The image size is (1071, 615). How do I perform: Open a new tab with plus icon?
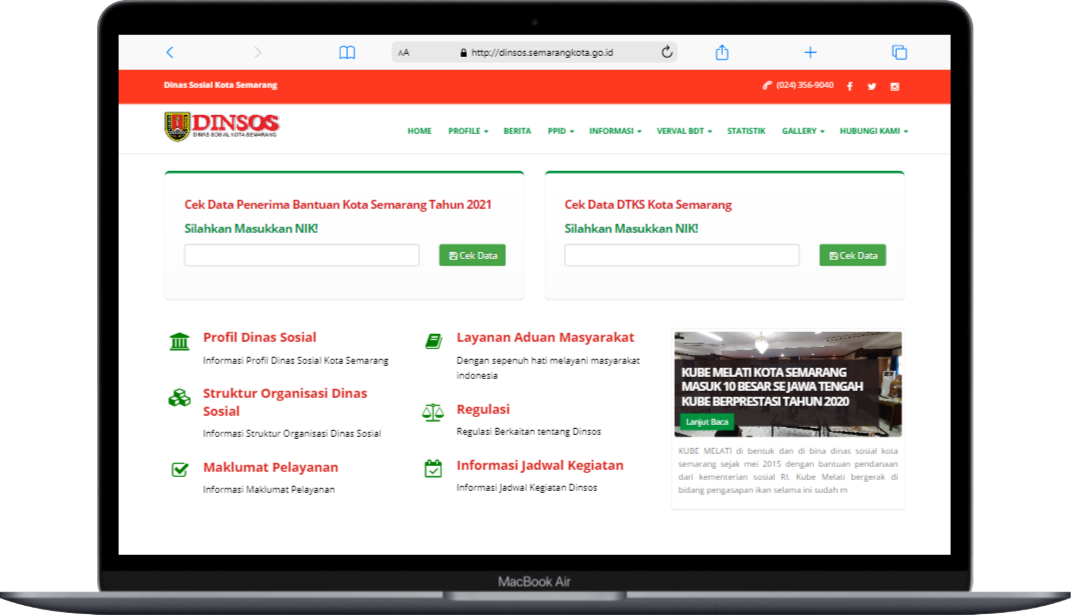click(810, 52)
